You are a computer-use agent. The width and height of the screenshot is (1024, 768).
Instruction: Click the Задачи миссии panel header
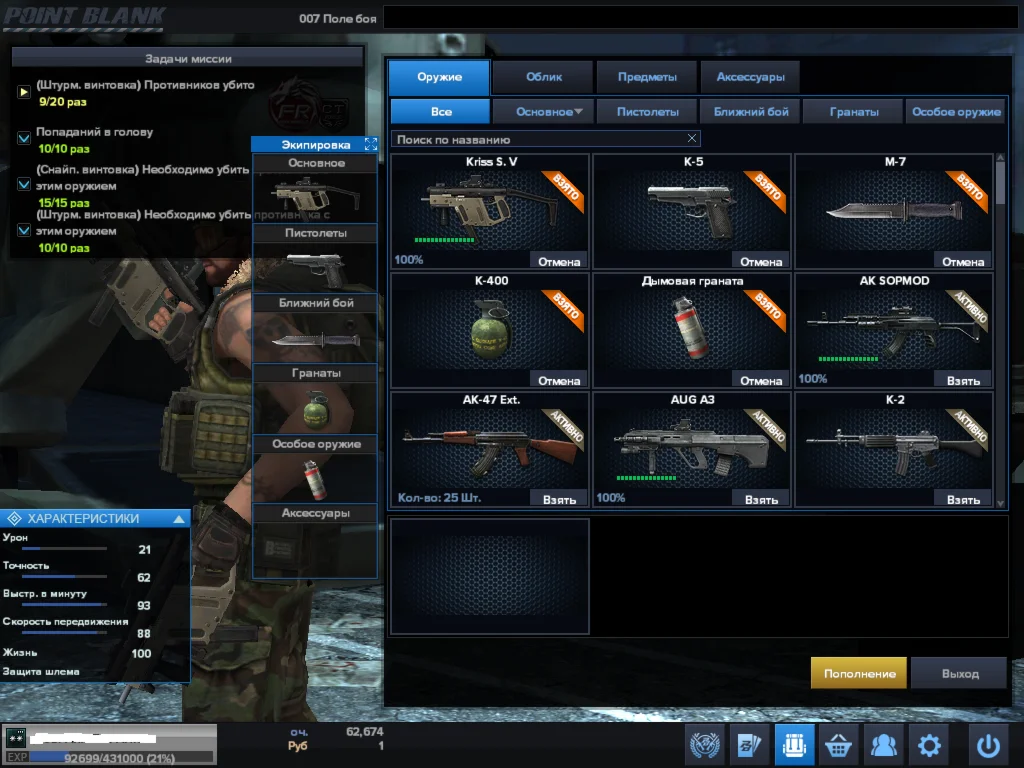tap(187, 58)
